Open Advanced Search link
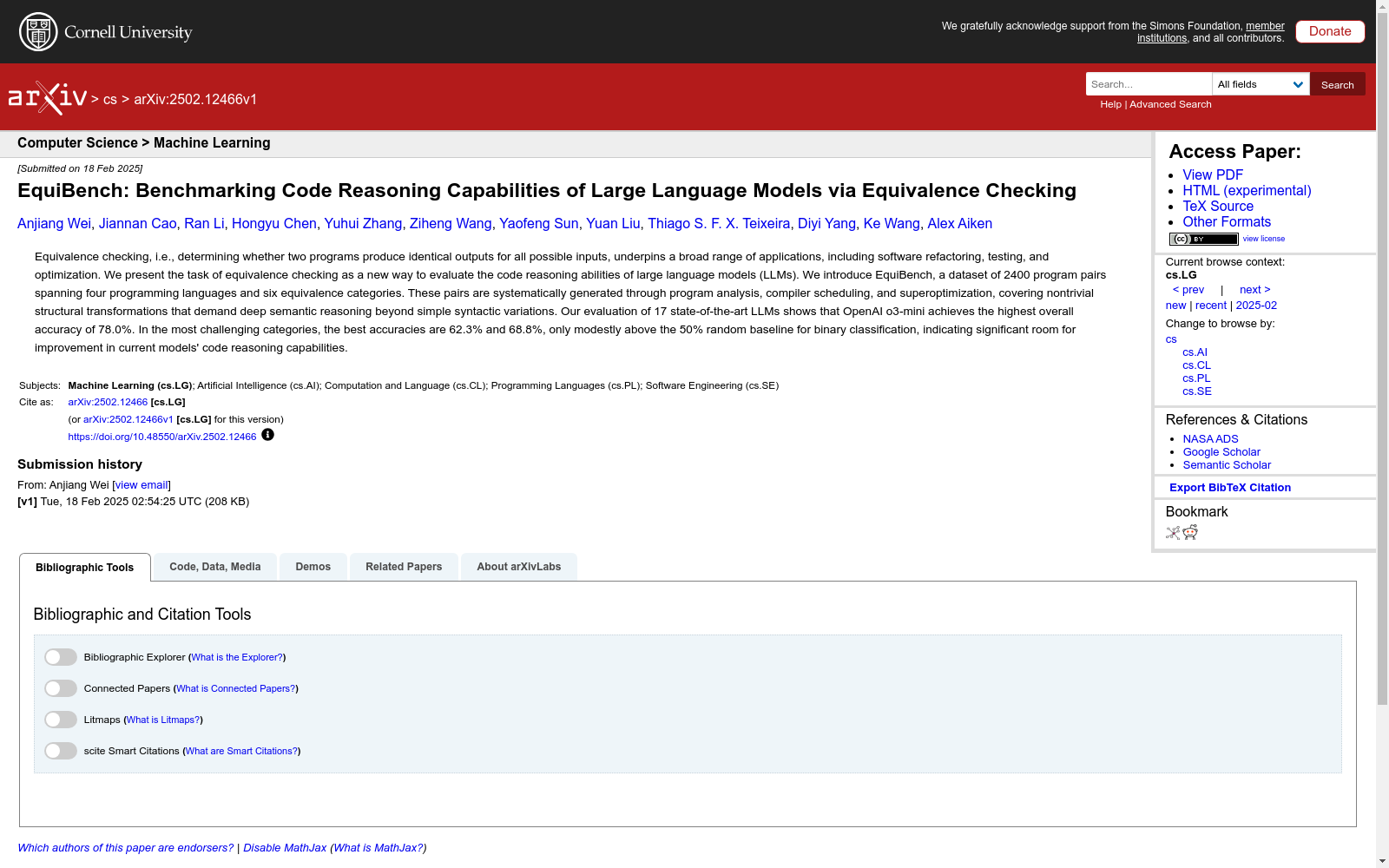Screen dimensions: 1389x868 pos(1170,104)
